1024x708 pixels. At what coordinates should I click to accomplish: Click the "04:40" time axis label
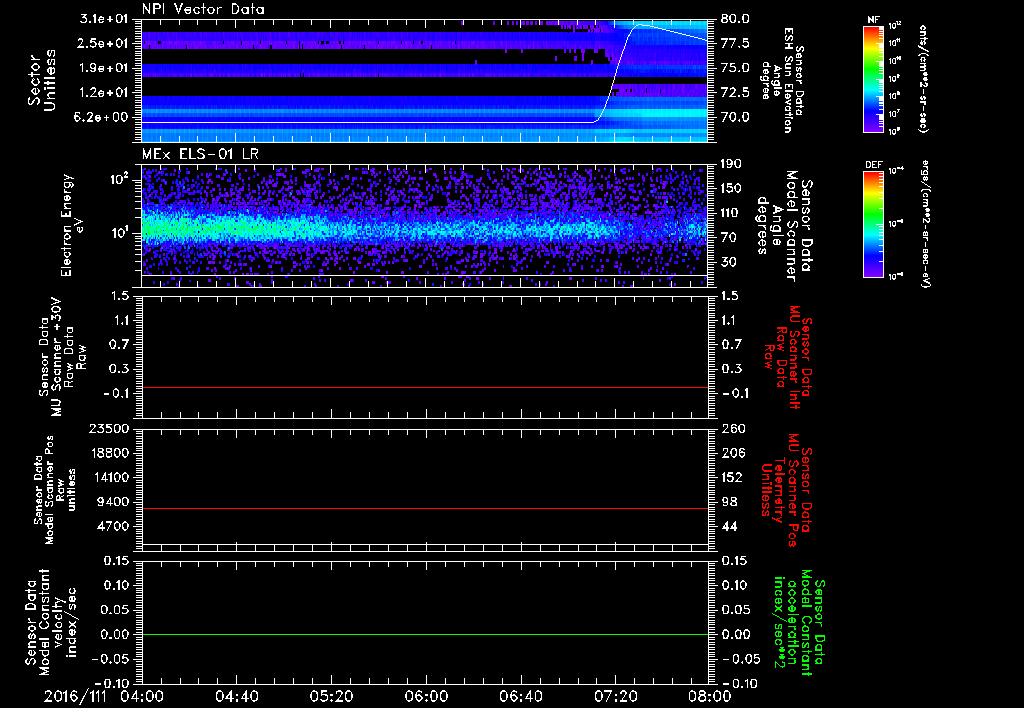coord(236,696)
